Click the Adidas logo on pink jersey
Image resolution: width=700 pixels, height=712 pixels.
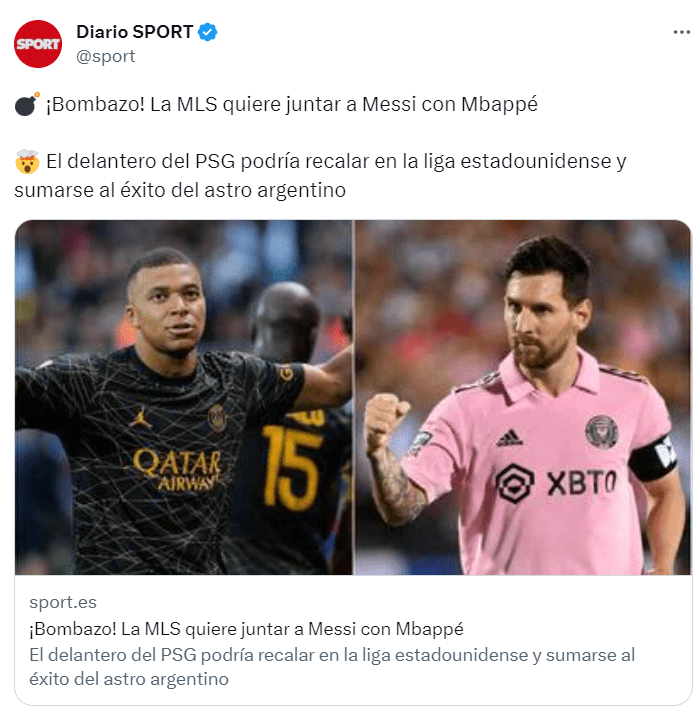point(510,437)
